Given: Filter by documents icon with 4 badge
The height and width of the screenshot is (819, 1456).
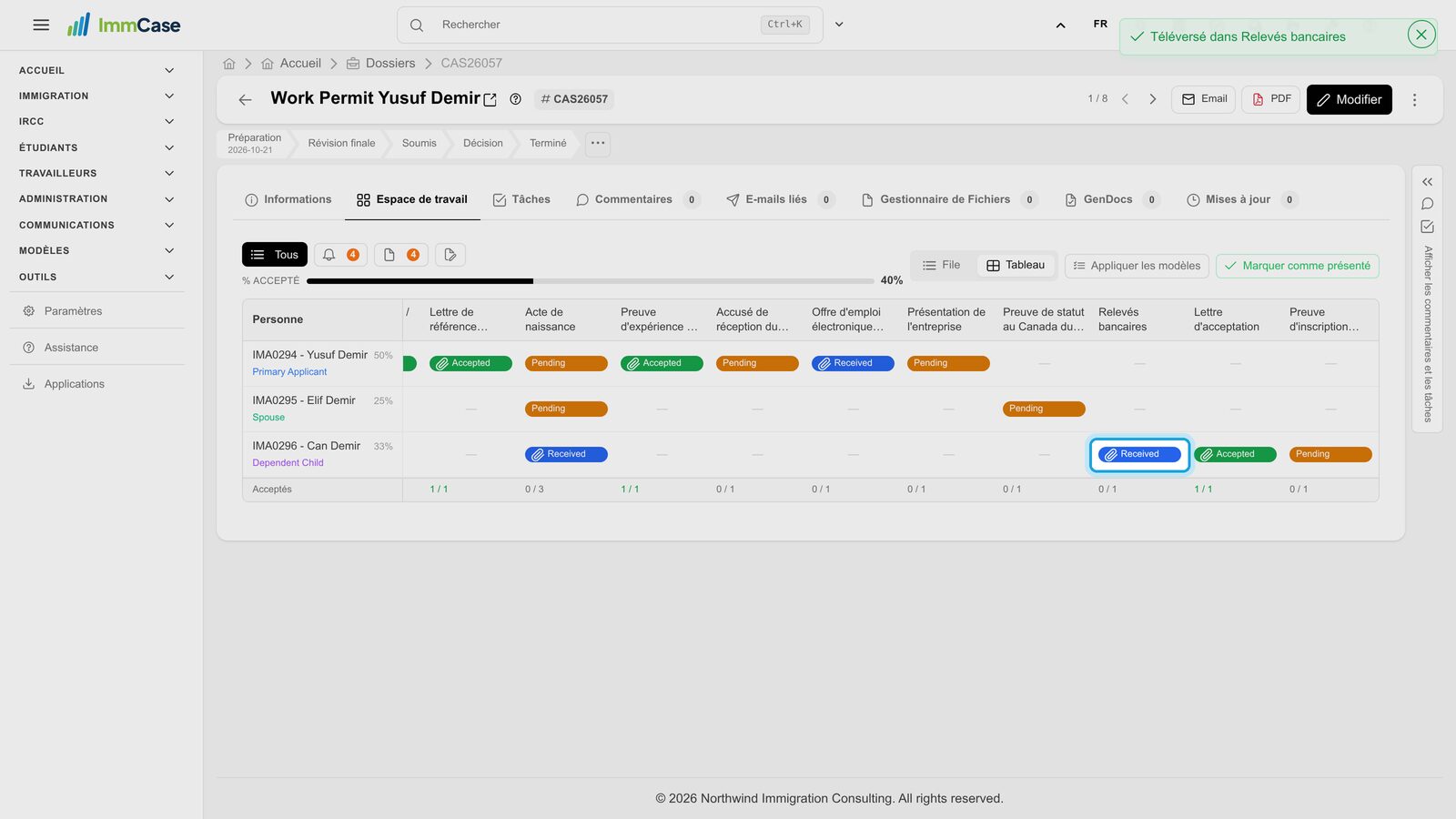Looking at the screenshot, I should click(401, 255).
